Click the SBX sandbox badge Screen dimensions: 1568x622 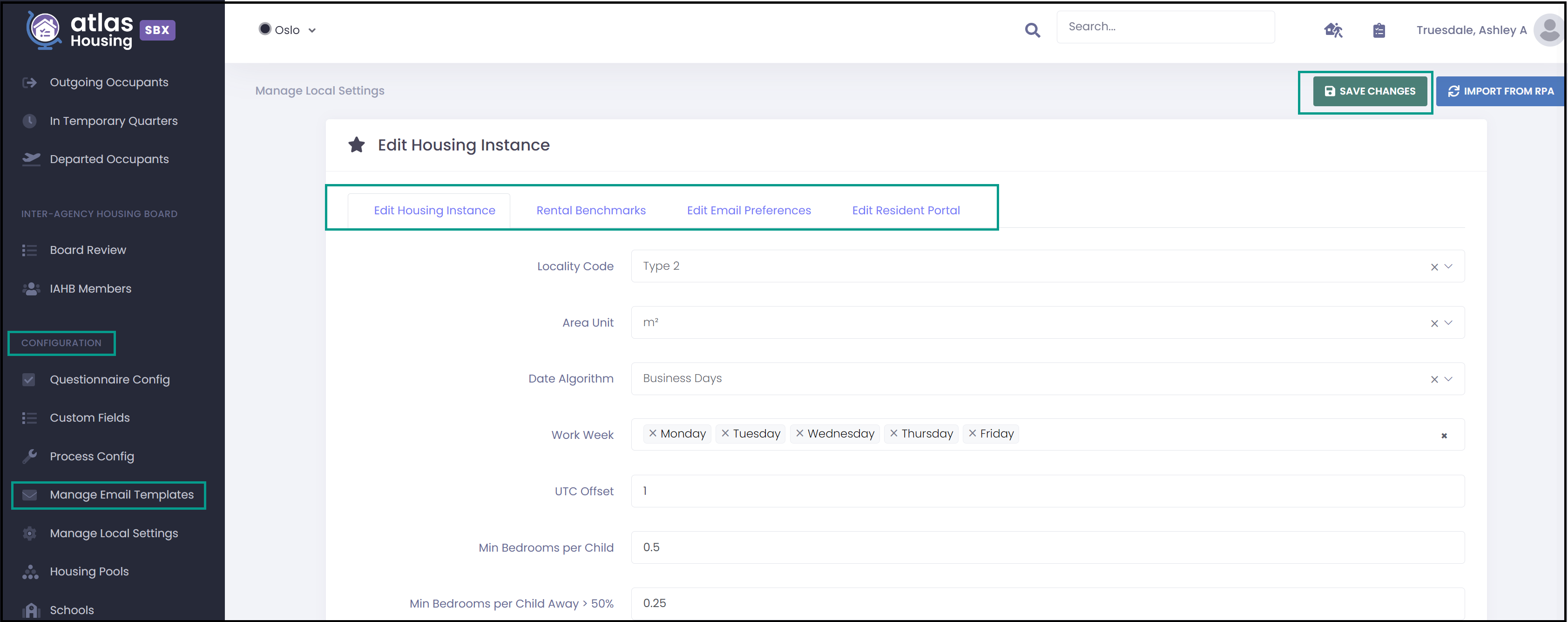157,30
